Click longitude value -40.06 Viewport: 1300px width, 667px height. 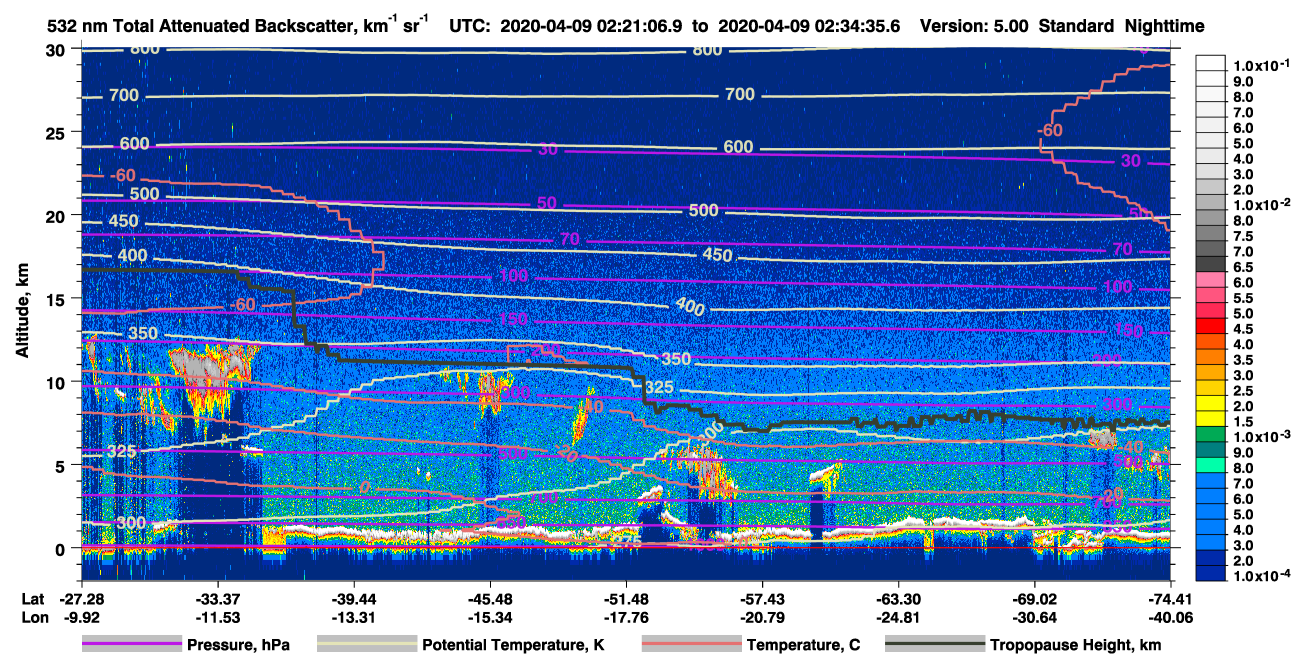(1171, 617)
